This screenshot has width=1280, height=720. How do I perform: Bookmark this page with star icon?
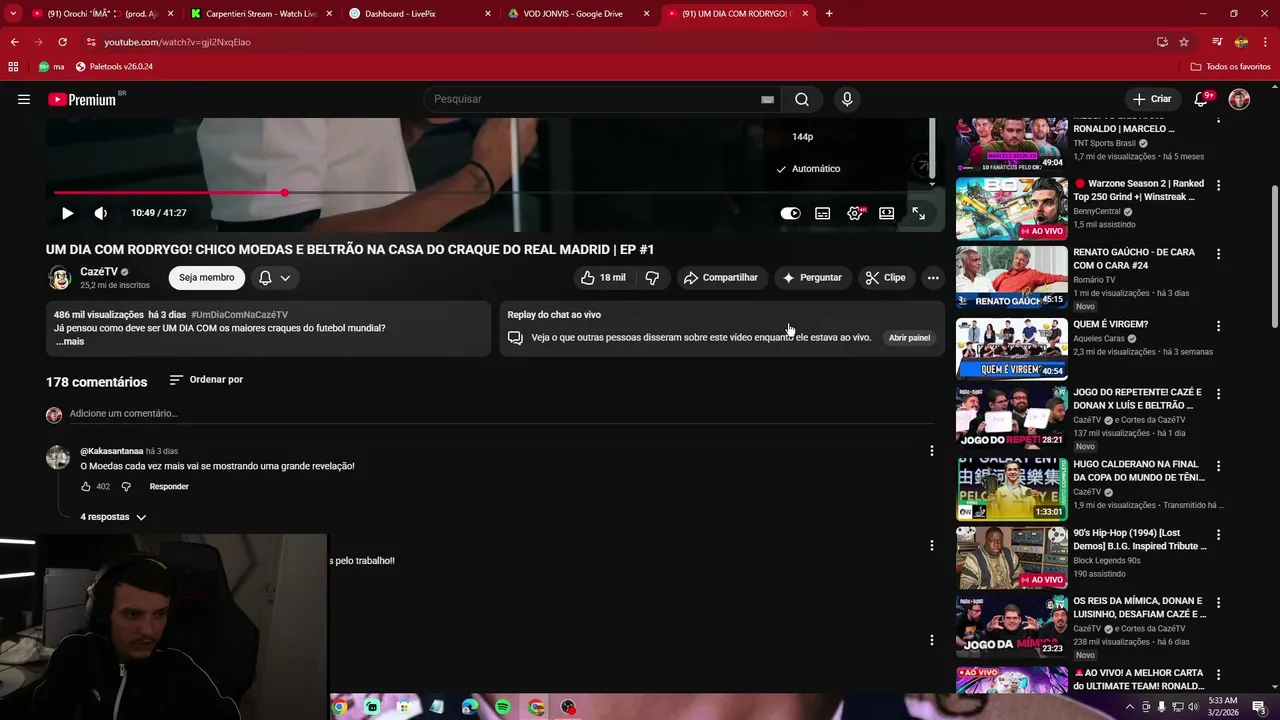[1184, 42]
